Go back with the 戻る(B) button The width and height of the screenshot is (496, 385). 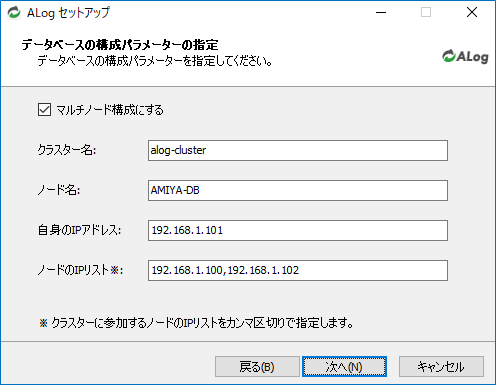click(x=257, y=367)
